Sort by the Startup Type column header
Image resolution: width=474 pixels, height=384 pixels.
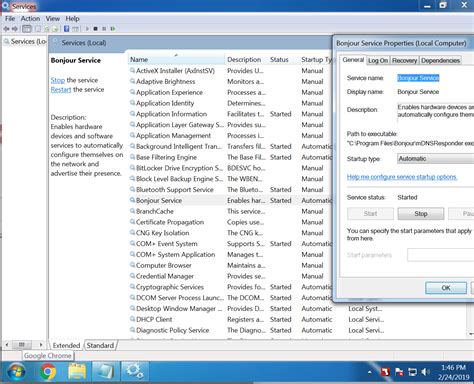coord(316,59)
